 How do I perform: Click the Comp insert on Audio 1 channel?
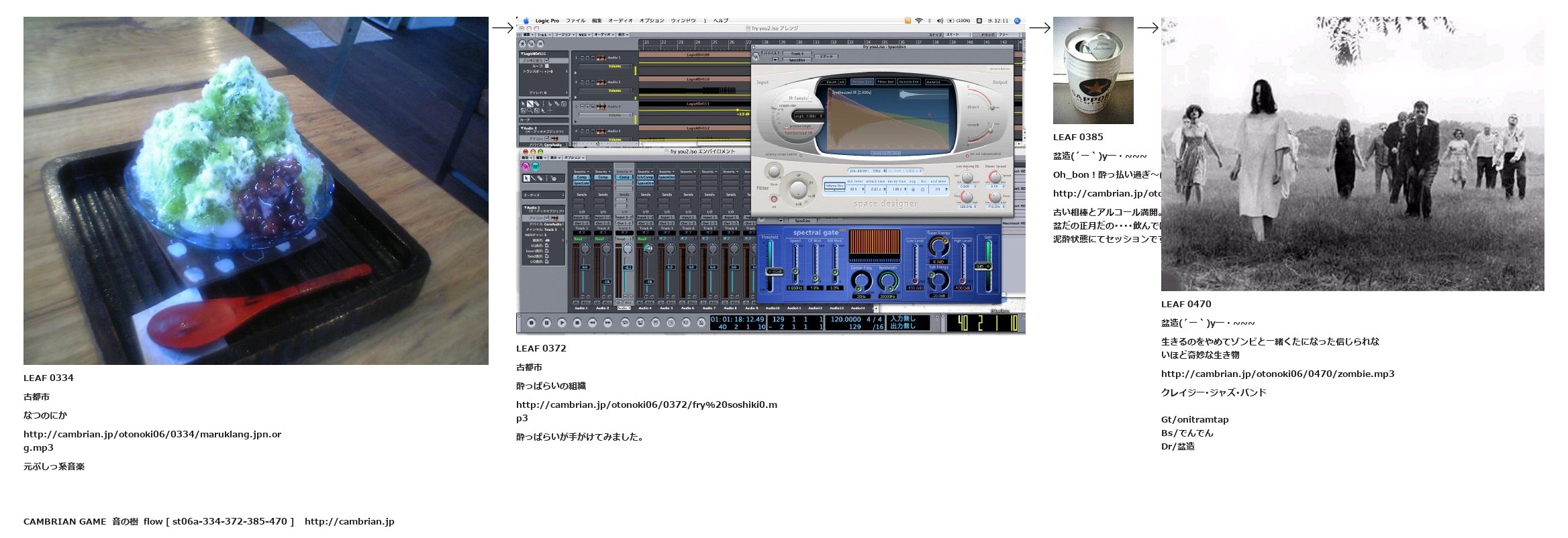click(x=581, y=177)
